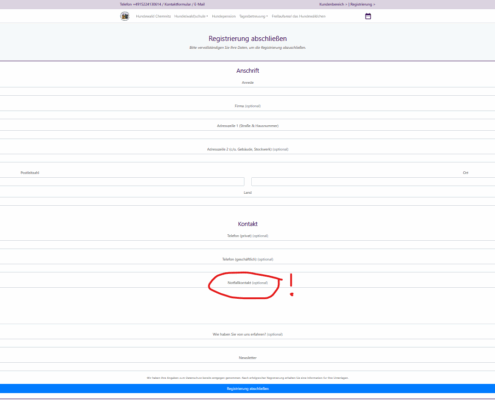Focus the Firma (optional) input field
Viewport: 495px width, 400px height.
[247, 115]
